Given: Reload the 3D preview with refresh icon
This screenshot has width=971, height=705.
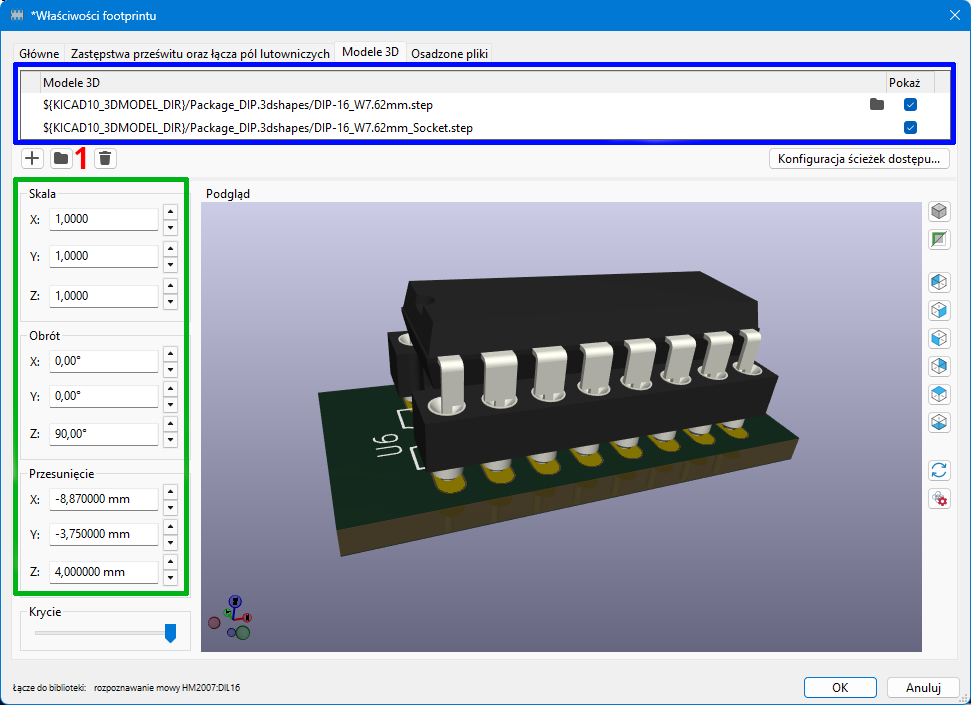Looking at the screenshot, I should click(939, 470).
